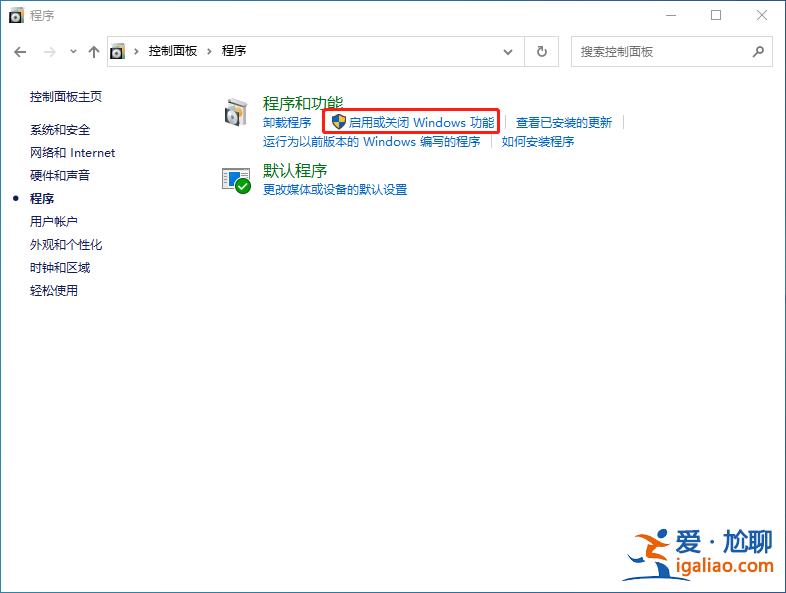
Task: Go up one level with the up arrow
Action: pos(94,52)
